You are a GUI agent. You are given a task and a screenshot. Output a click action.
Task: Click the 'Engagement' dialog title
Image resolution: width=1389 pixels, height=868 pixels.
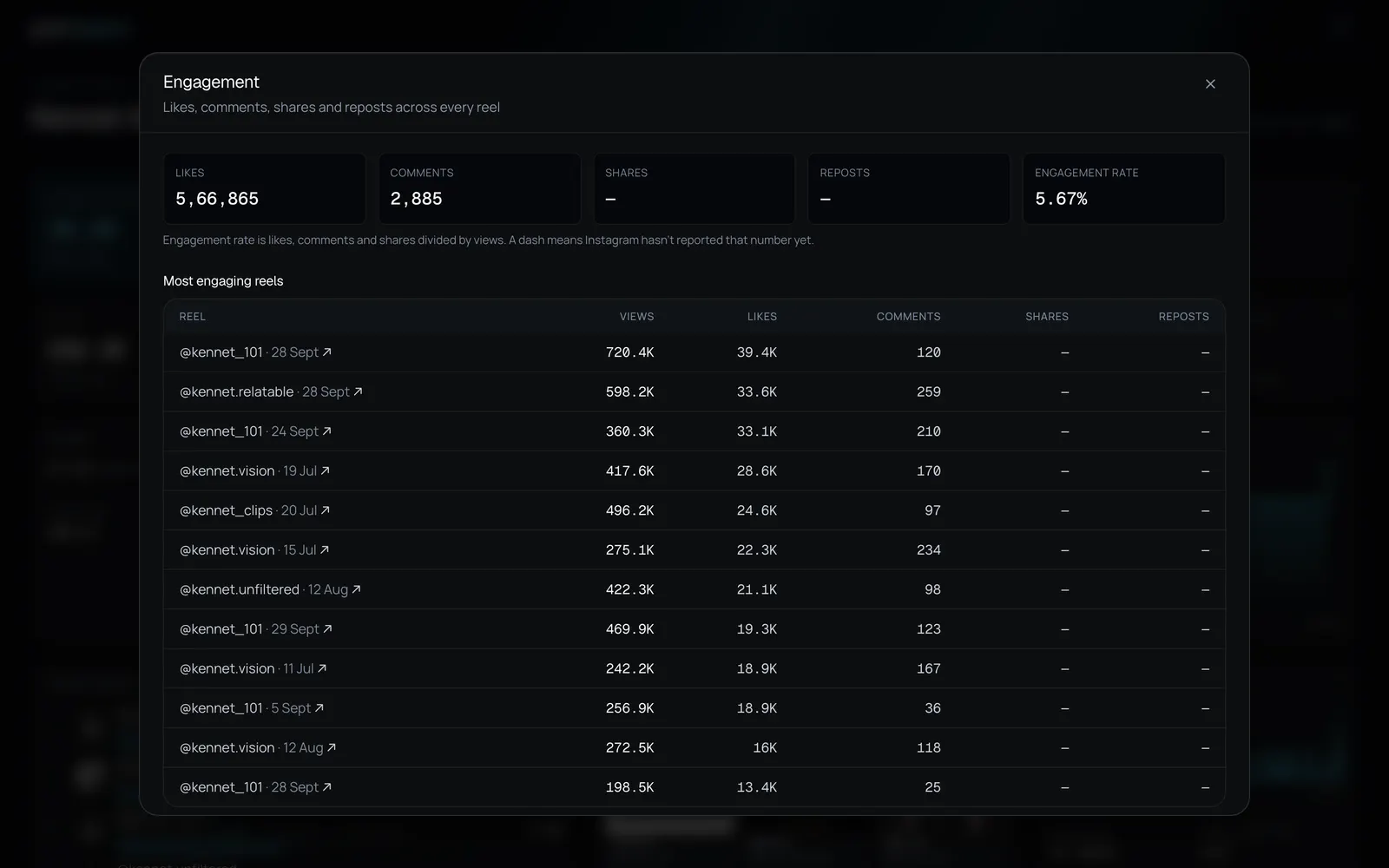(x=211, y=82)
